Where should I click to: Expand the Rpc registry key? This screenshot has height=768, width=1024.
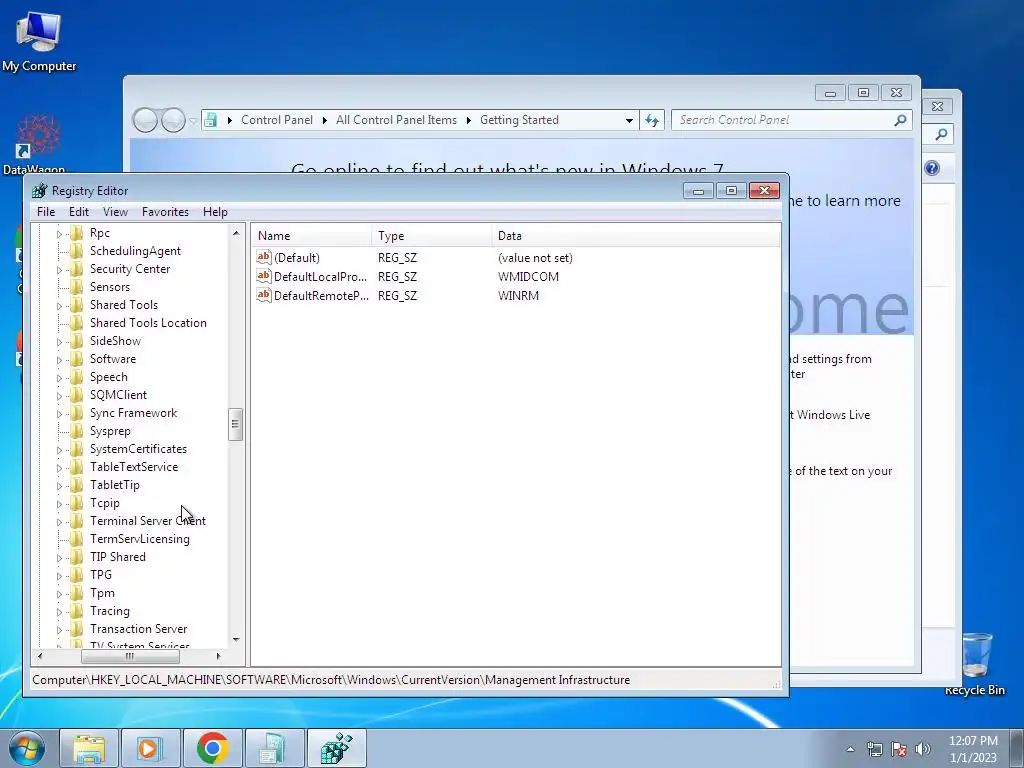click(x=59, y=233)
